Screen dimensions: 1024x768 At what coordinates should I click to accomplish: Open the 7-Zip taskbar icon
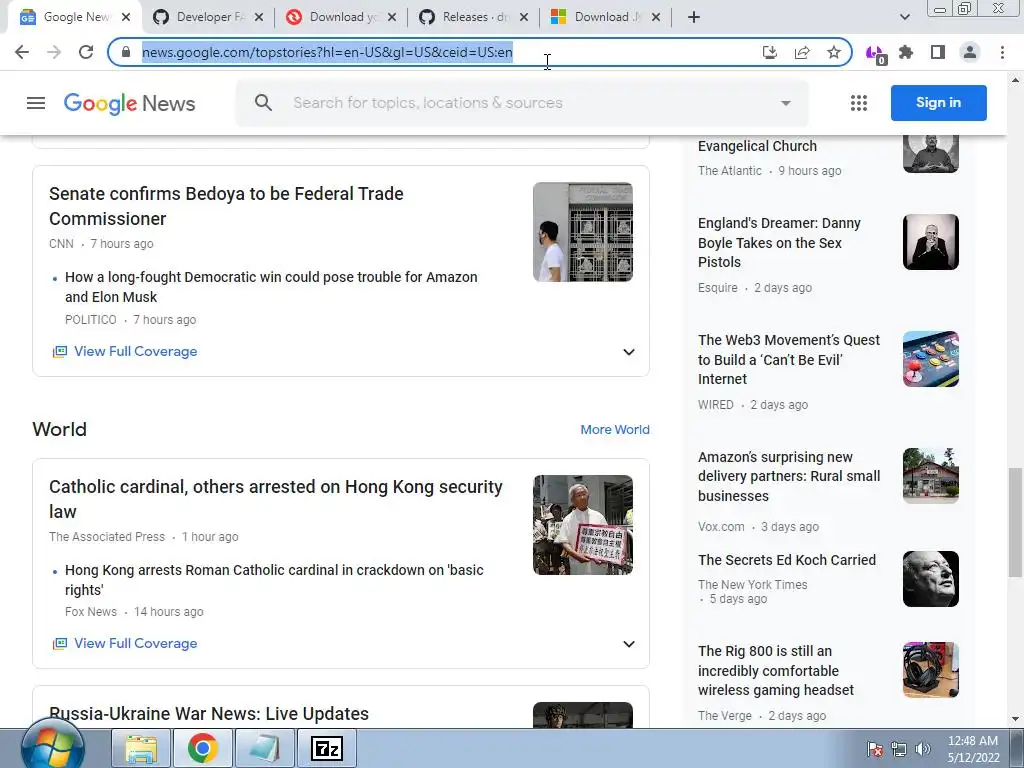(327, 748)
